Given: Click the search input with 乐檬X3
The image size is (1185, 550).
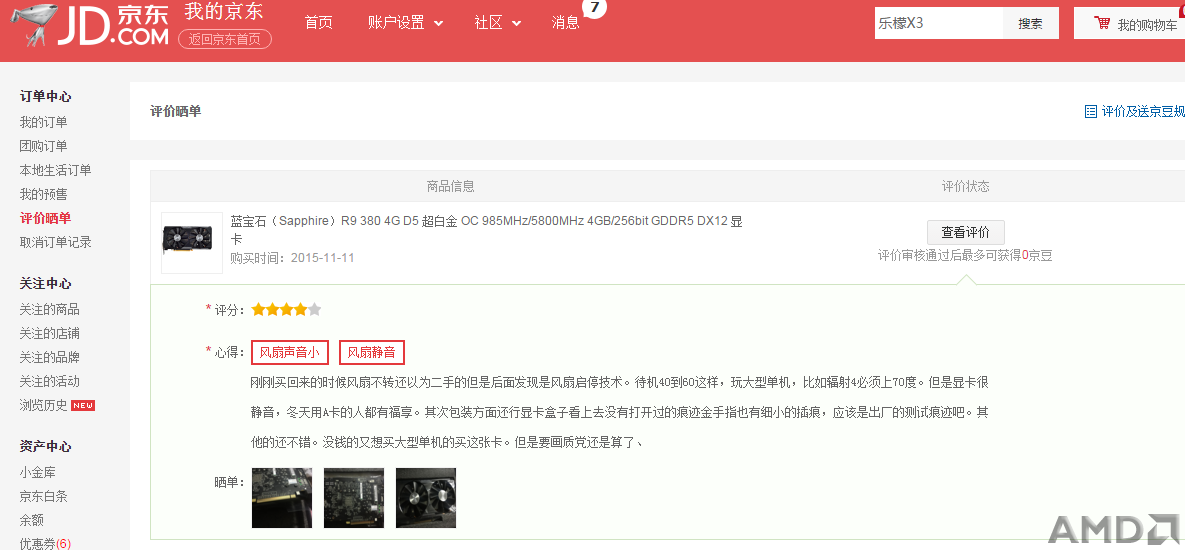Looking at the screenshot, I should (939, 23).
